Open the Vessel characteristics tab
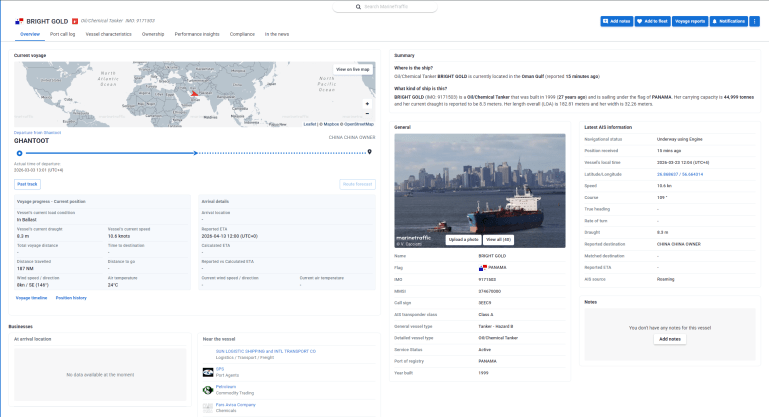 click(109, 34)
